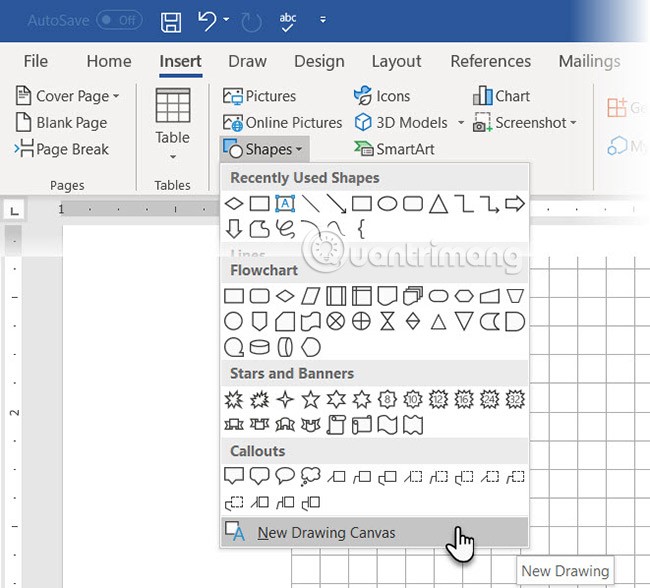
Task: Toggle the AutoSave switch
Action: (x=119, y=20)
